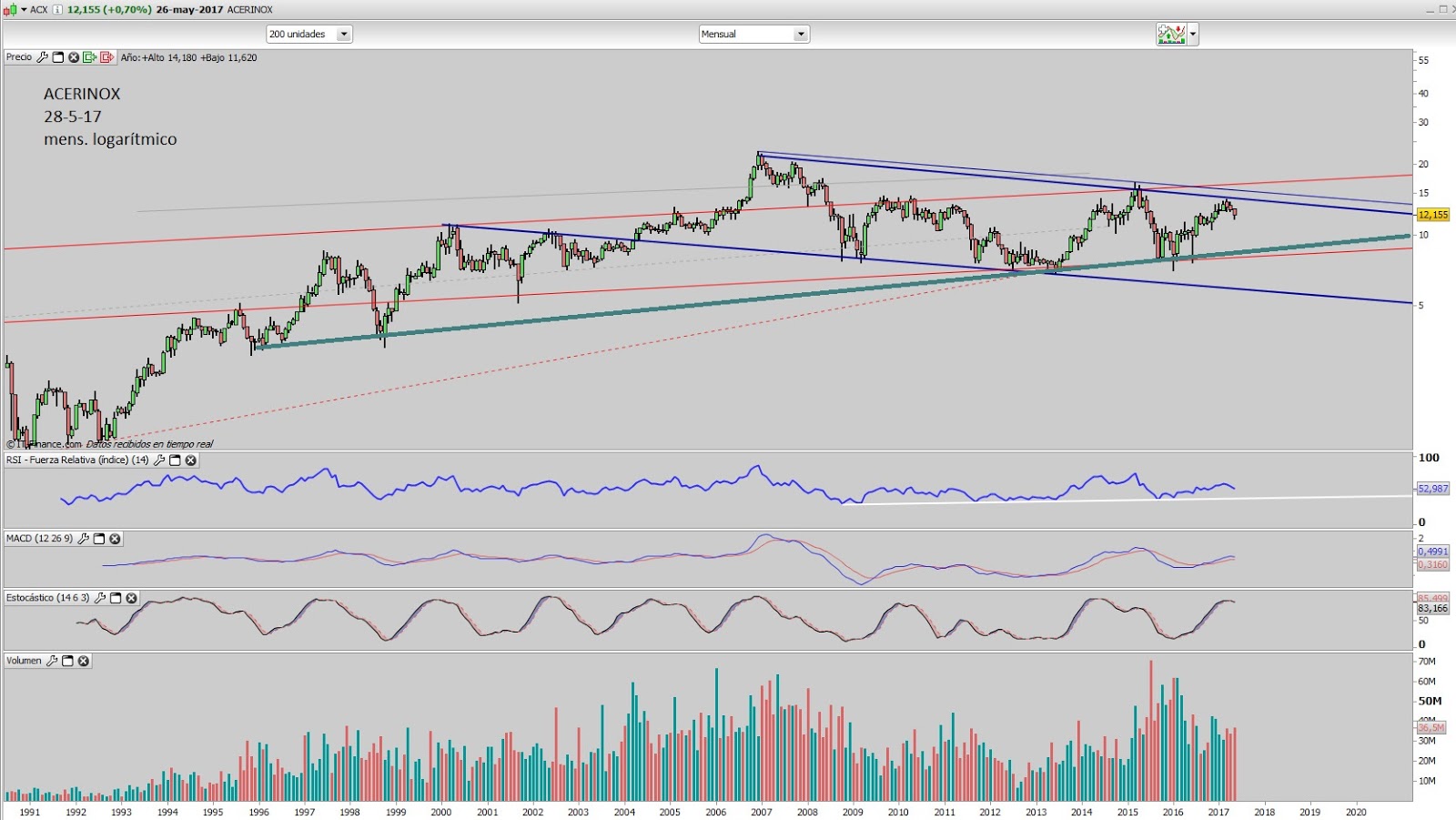Screen dimensions: 1456x820
Task: Maximize the Precio panel
Action: [x=58, y=57]
